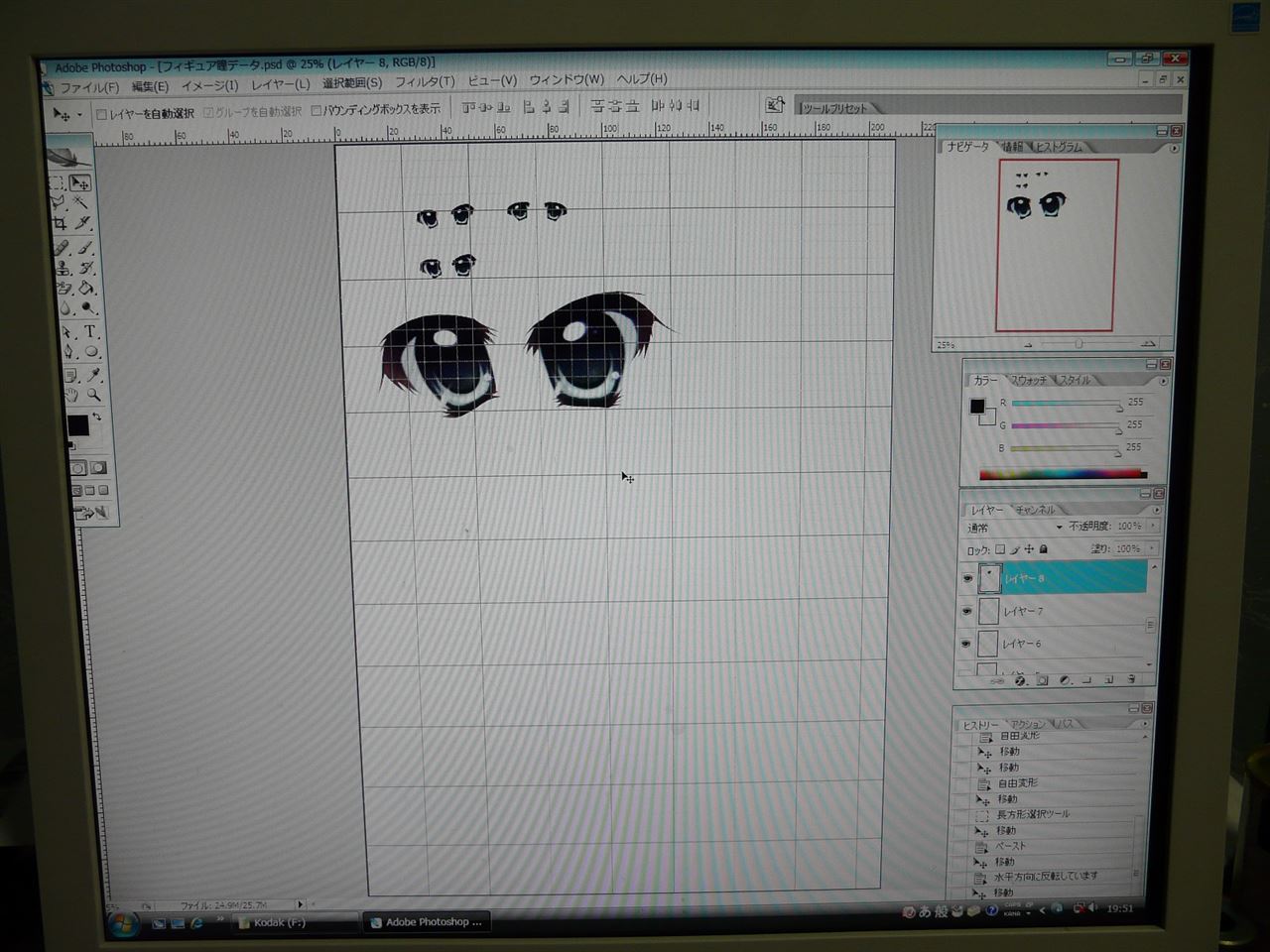Screen dimensions: 1270x952
Task: Delete layer with trash icon
Action: (1131, 680)
